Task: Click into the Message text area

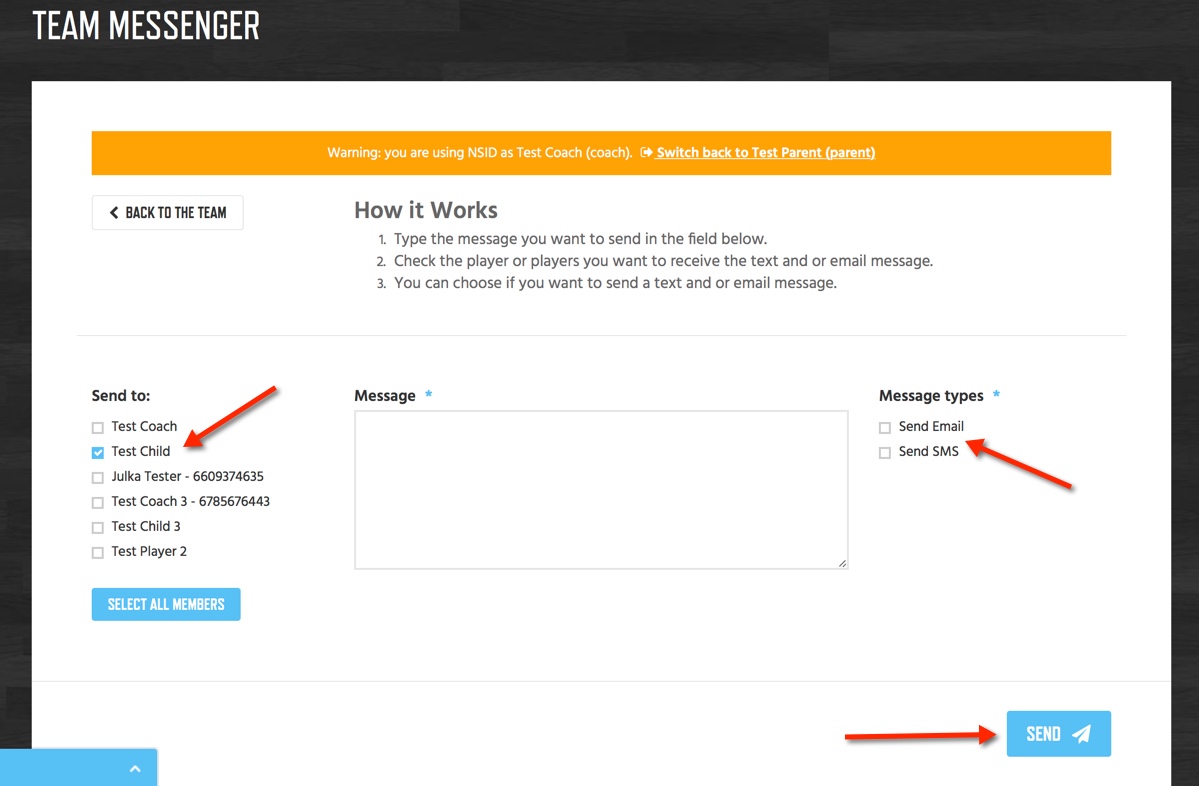Action: (x=601, y=490)
